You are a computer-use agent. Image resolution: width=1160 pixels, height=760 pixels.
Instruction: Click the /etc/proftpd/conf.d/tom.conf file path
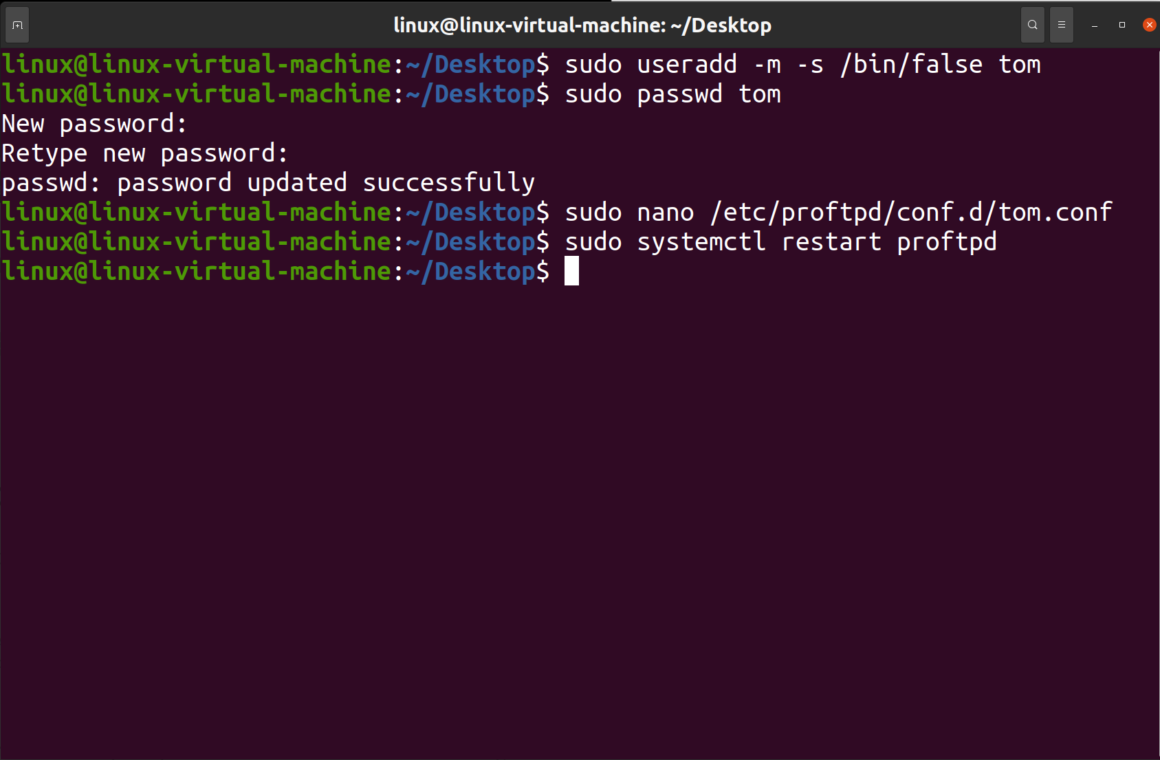pyautogui.click(x=911, y=212)
